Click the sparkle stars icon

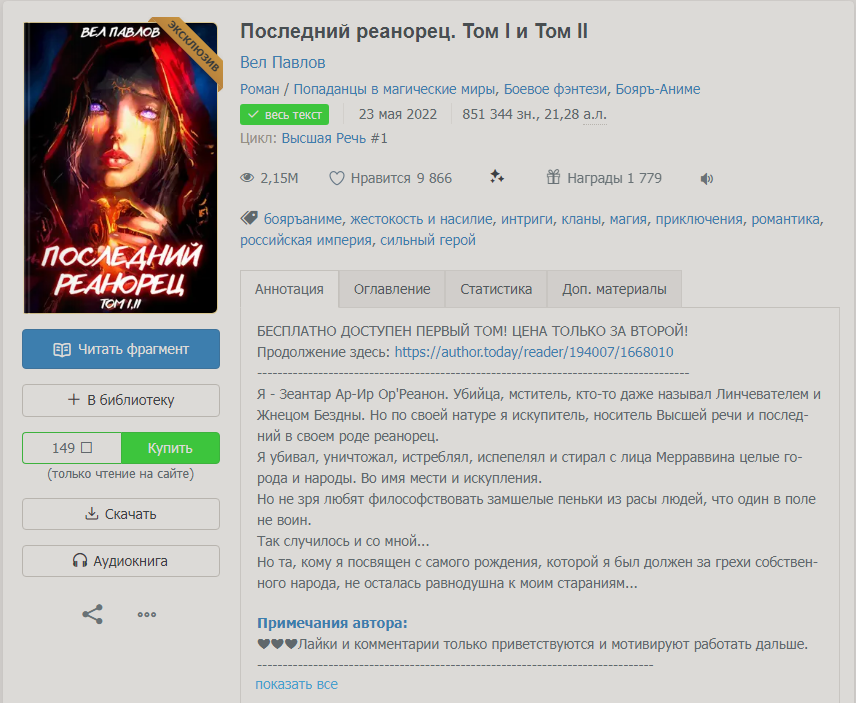point(497,177)
